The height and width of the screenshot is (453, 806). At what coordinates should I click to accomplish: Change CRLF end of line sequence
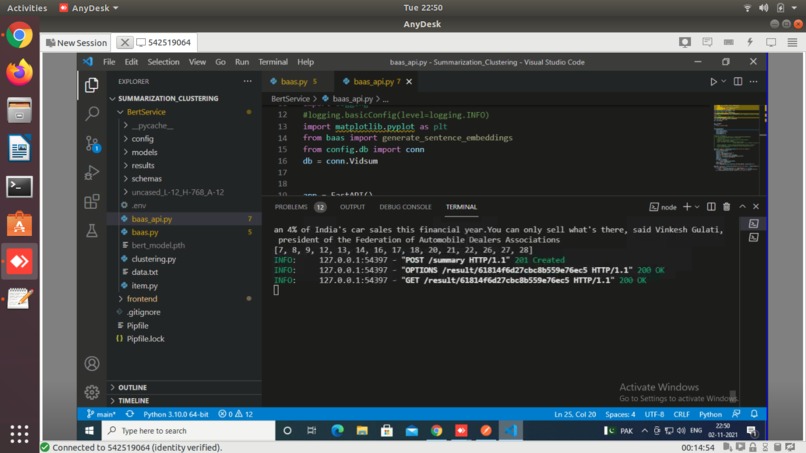point(682,414)
